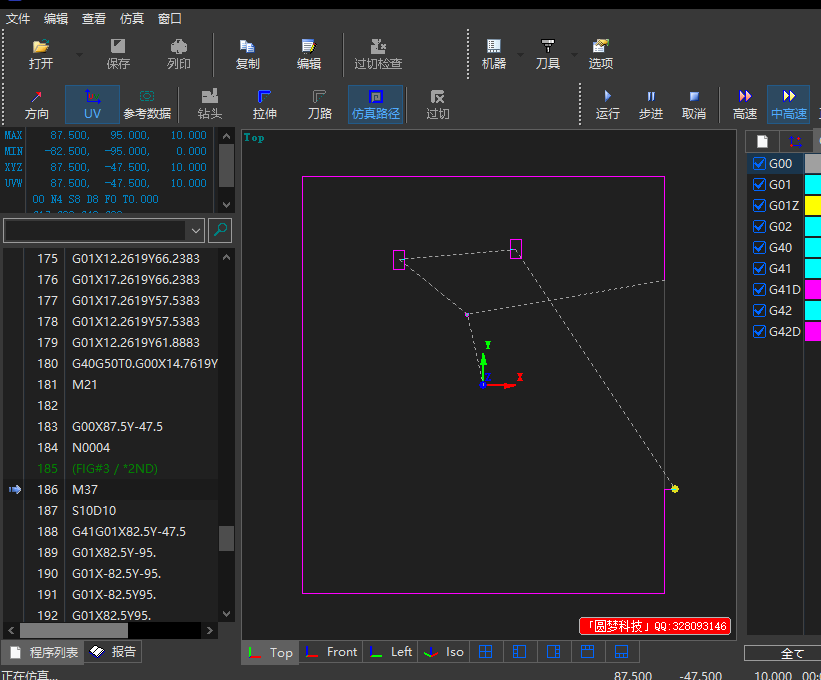Select the 仿真路径 simulation path tool
Screen dimensions: 821x680
click(376, 104)
